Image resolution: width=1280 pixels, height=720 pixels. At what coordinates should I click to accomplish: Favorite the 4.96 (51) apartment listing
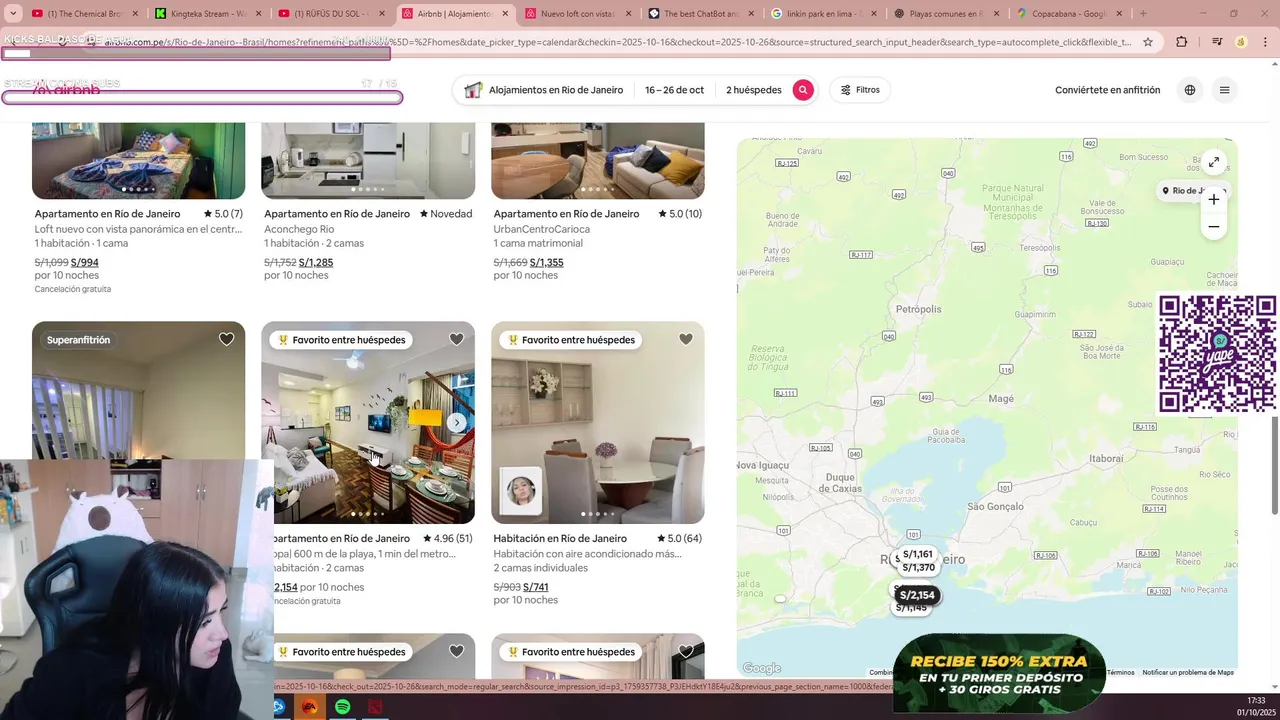click(456, 340)
